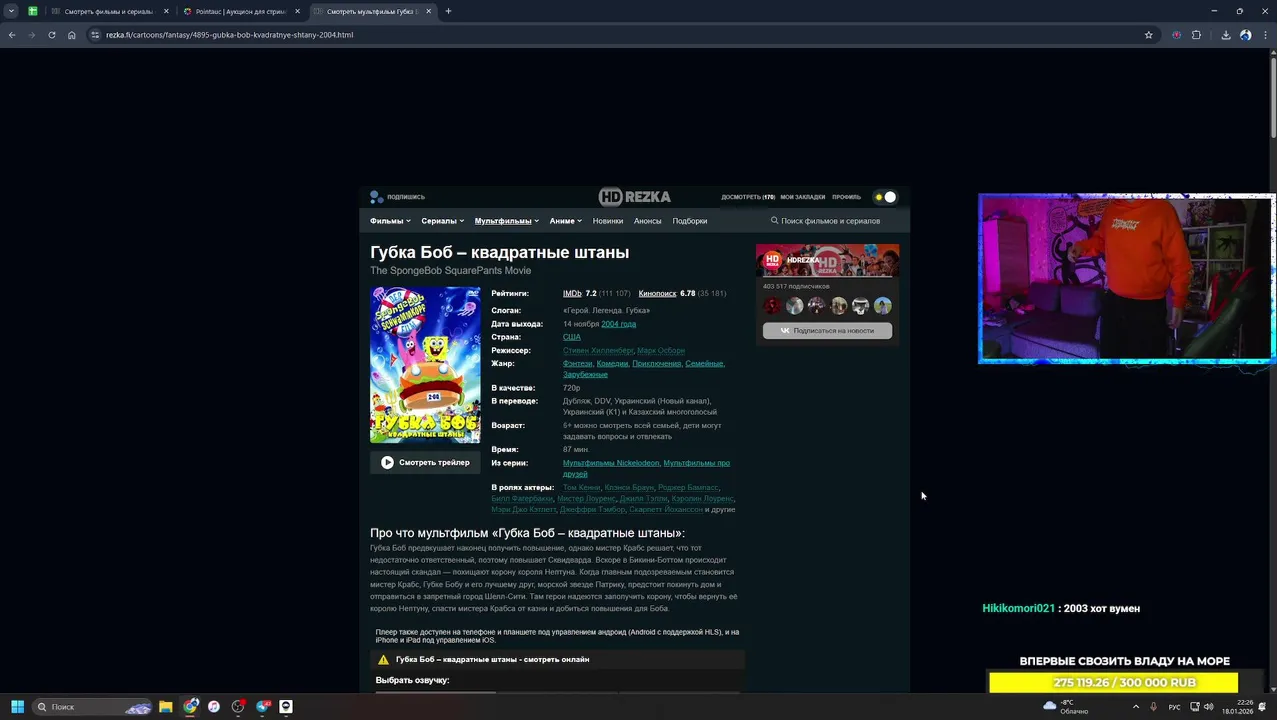Open the Фэнтези genre link
The image size is (1277, 720).
click(x=577, y=364)
